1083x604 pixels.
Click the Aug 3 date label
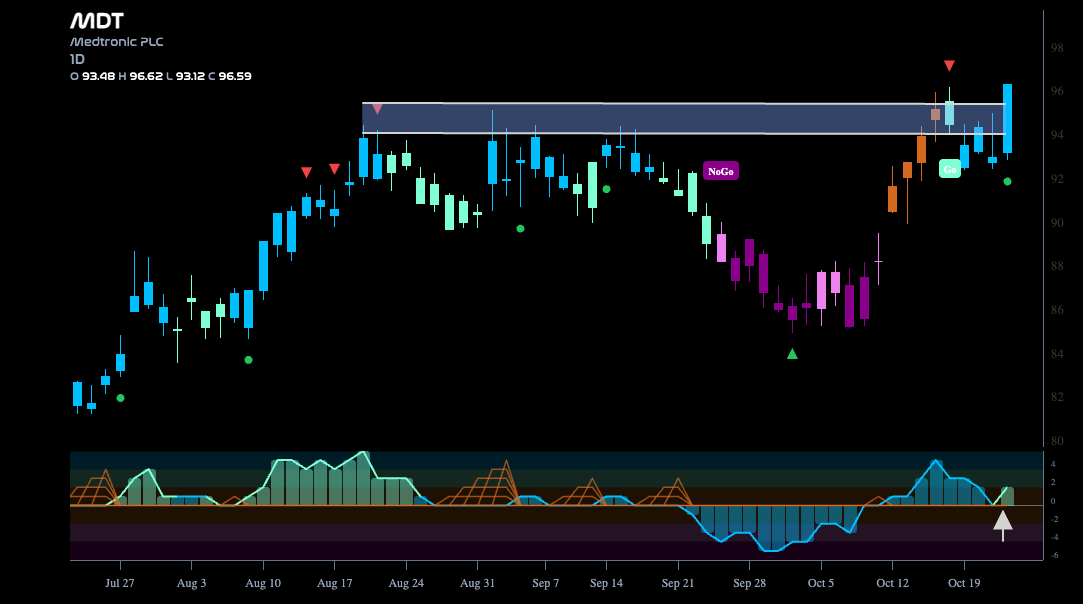191,583
